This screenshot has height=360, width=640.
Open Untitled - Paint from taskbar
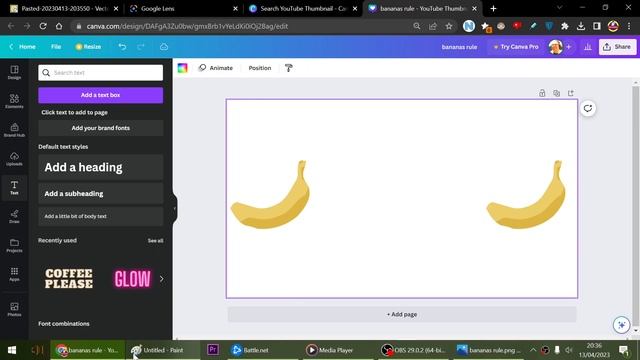(x=162, y=350)
